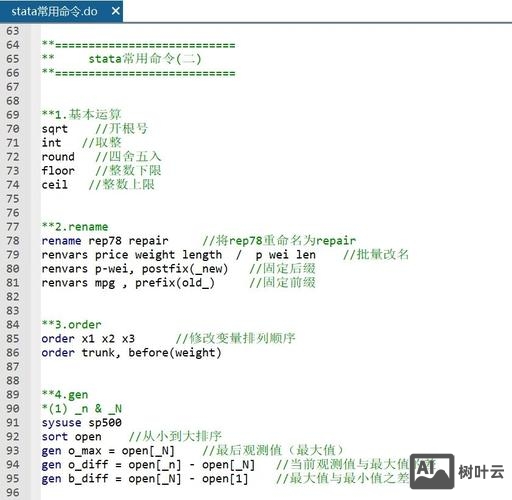Click the //从小到大排序 comment
The image size is (512, 500).
[x=175, y=437]
